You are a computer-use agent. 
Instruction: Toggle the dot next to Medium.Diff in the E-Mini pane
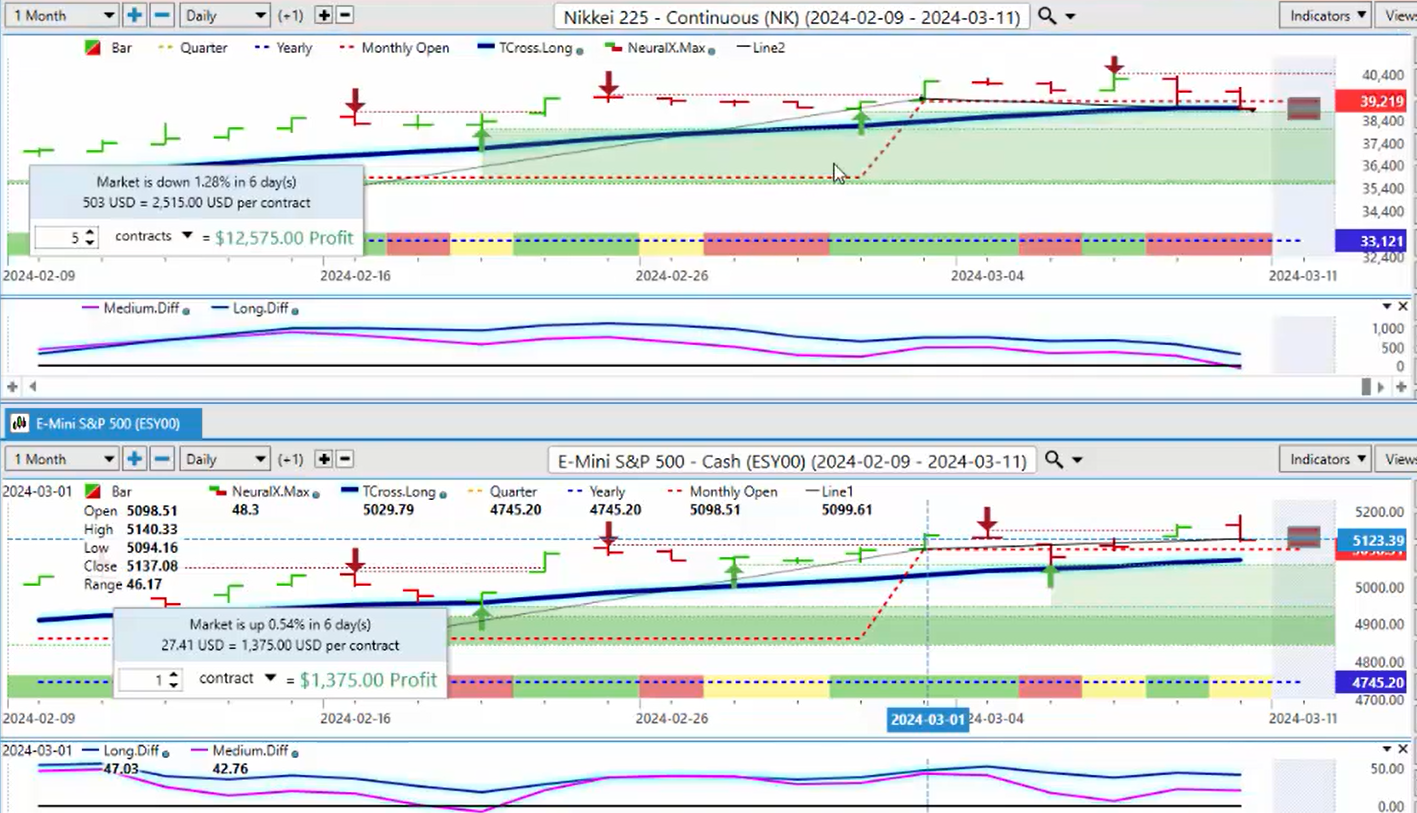point(293,753)
